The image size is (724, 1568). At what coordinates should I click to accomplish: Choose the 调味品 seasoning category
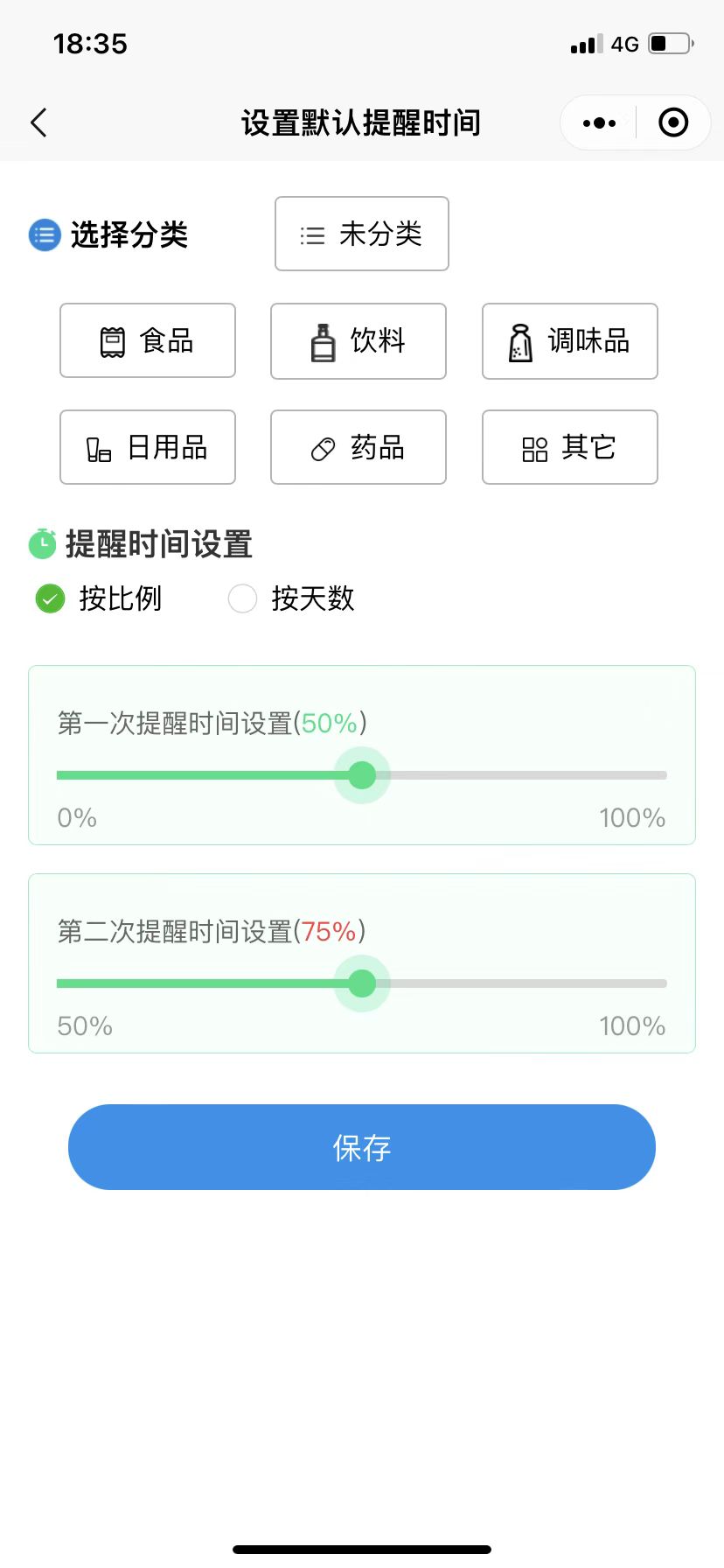(x=569, y=341)
